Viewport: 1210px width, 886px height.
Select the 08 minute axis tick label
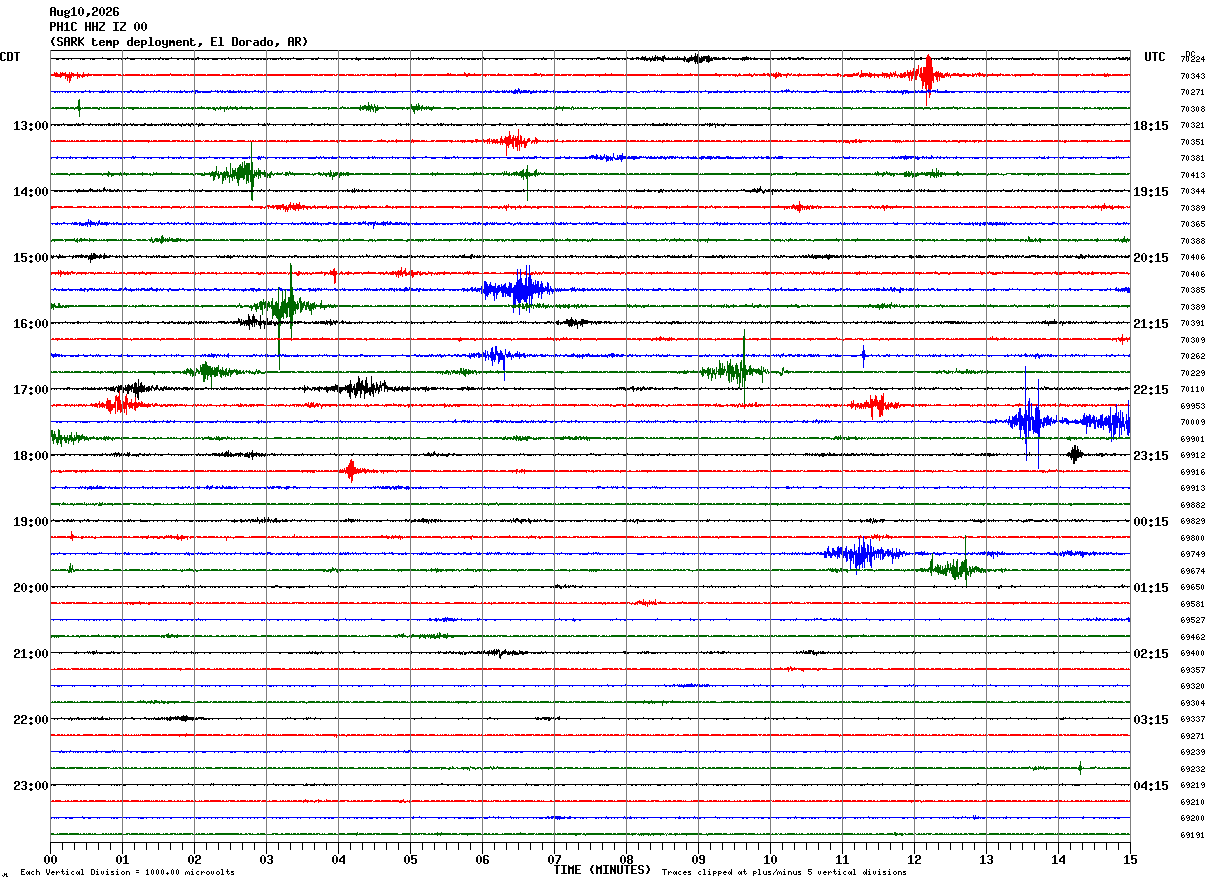tap(626, 859)
